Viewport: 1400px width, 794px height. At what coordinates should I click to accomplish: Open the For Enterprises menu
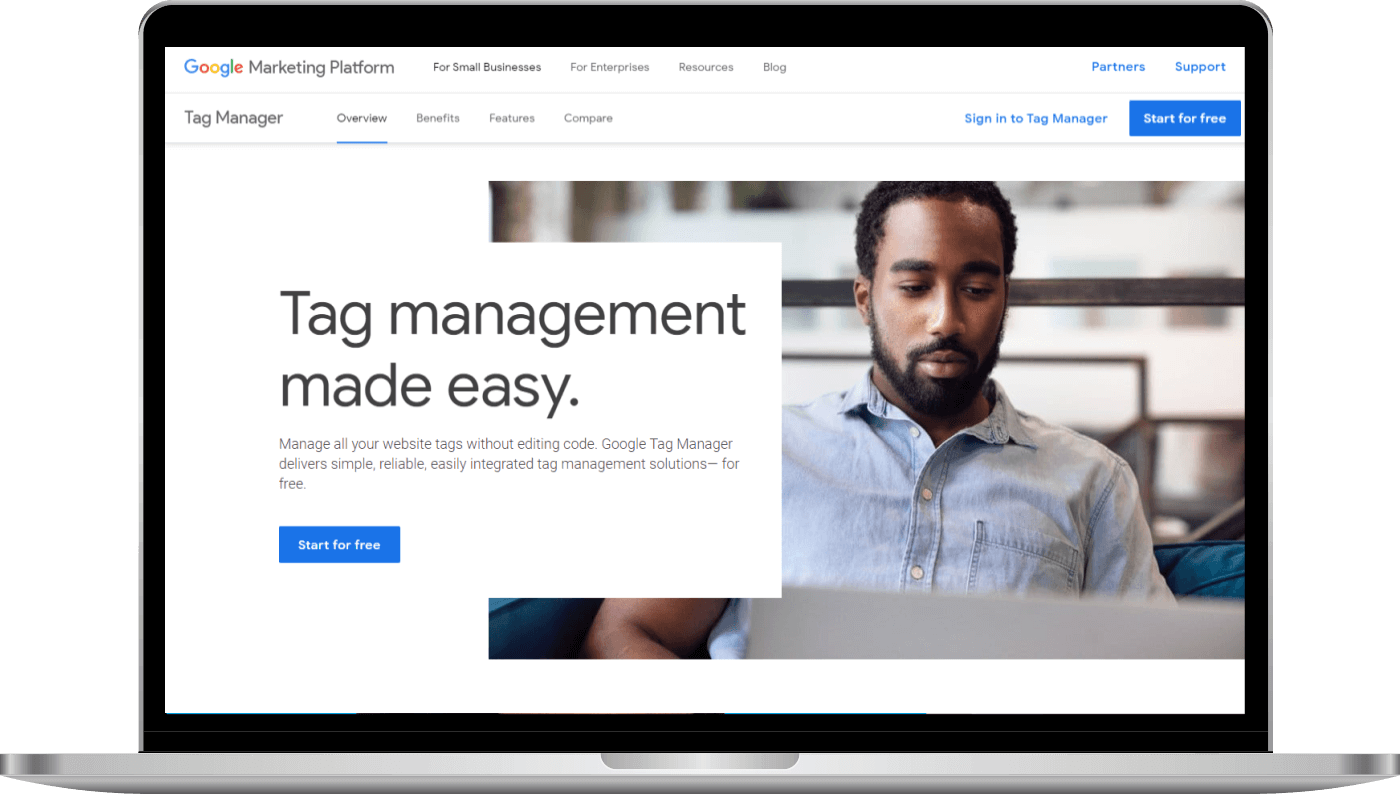[610, 67]
